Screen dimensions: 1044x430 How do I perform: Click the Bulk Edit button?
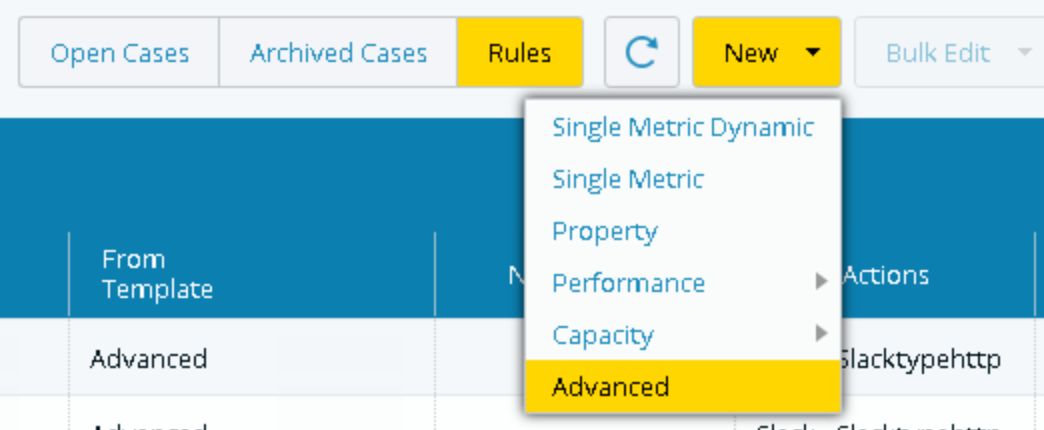[937, 52]
